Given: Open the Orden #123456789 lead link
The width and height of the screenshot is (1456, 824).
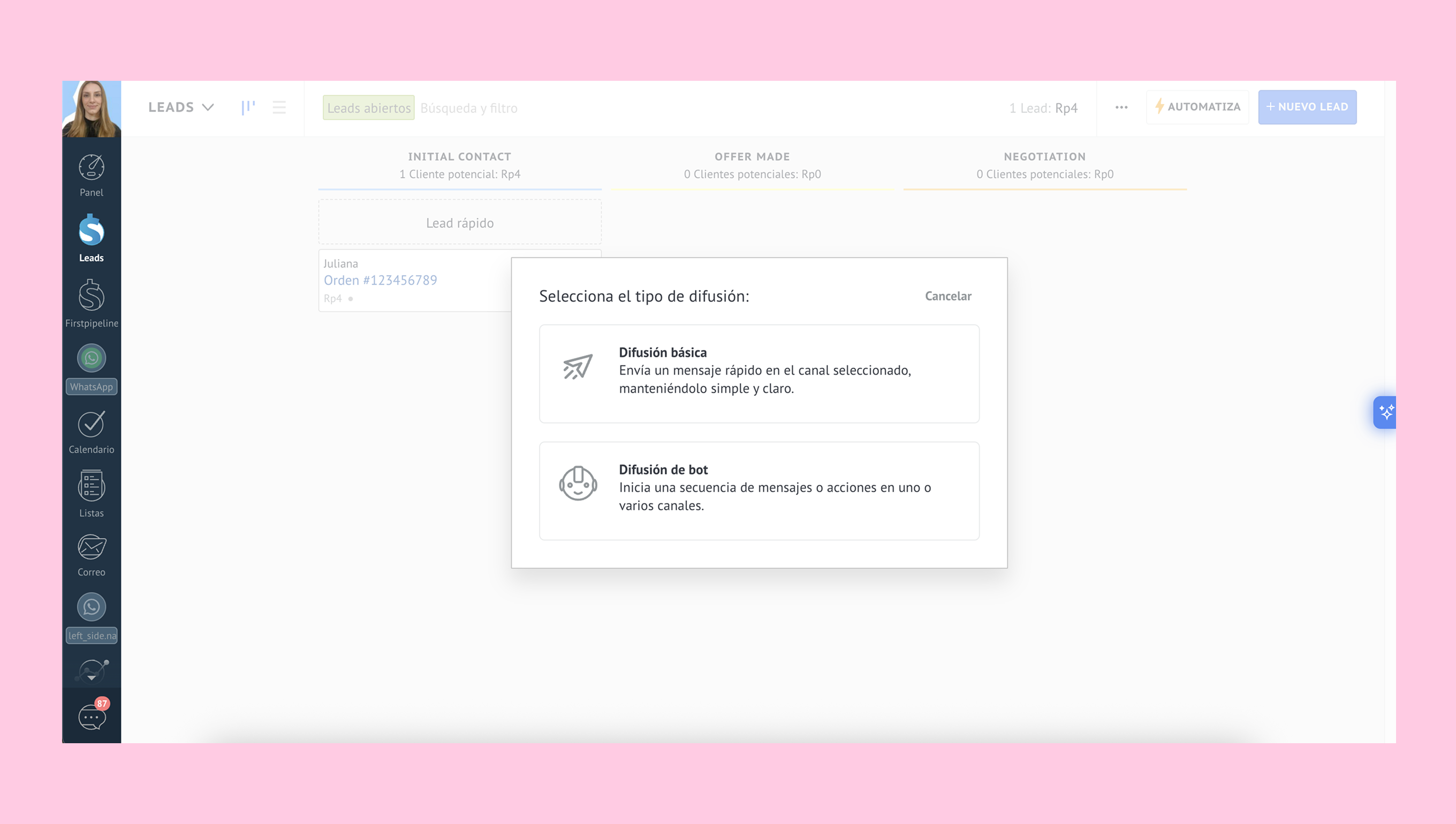Looking at the screenshot, I should point(381,280).
